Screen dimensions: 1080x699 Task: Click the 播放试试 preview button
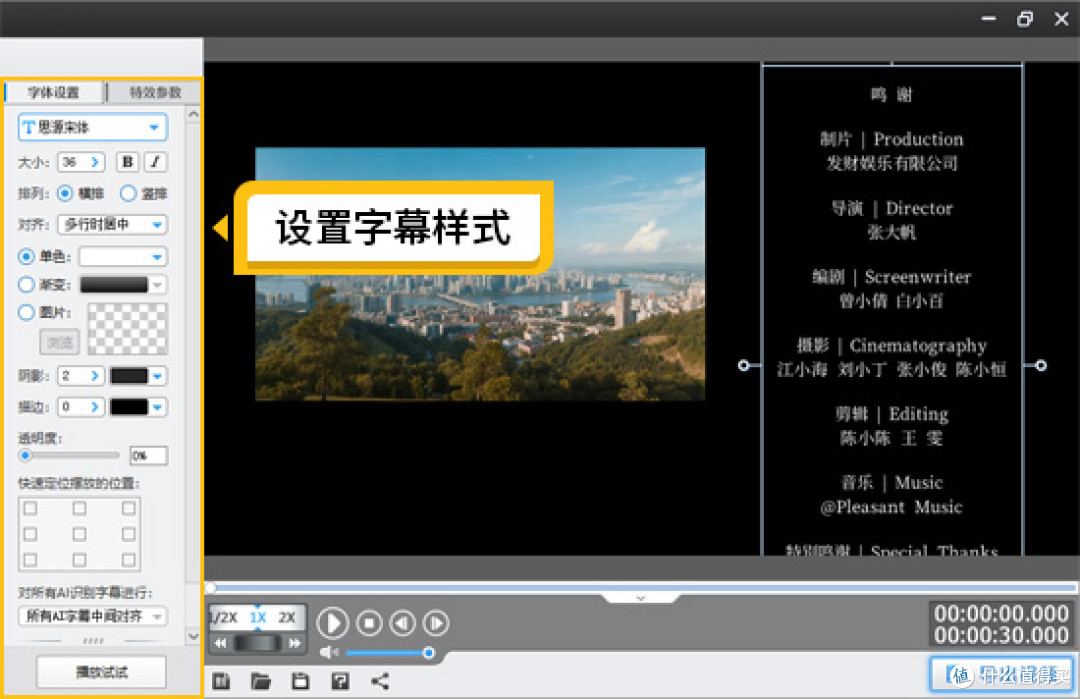[x=101, y=671]
